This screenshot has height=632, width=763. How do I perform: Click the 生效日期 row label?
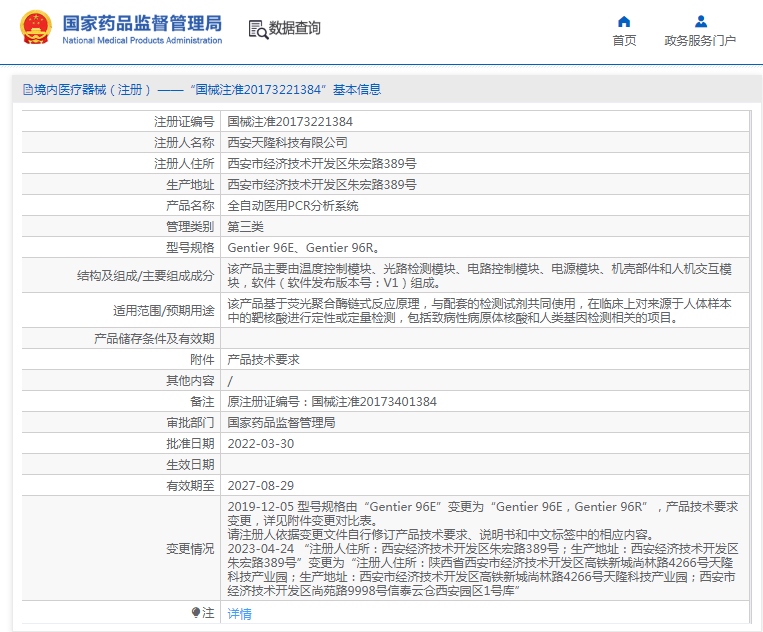(190, 465)
